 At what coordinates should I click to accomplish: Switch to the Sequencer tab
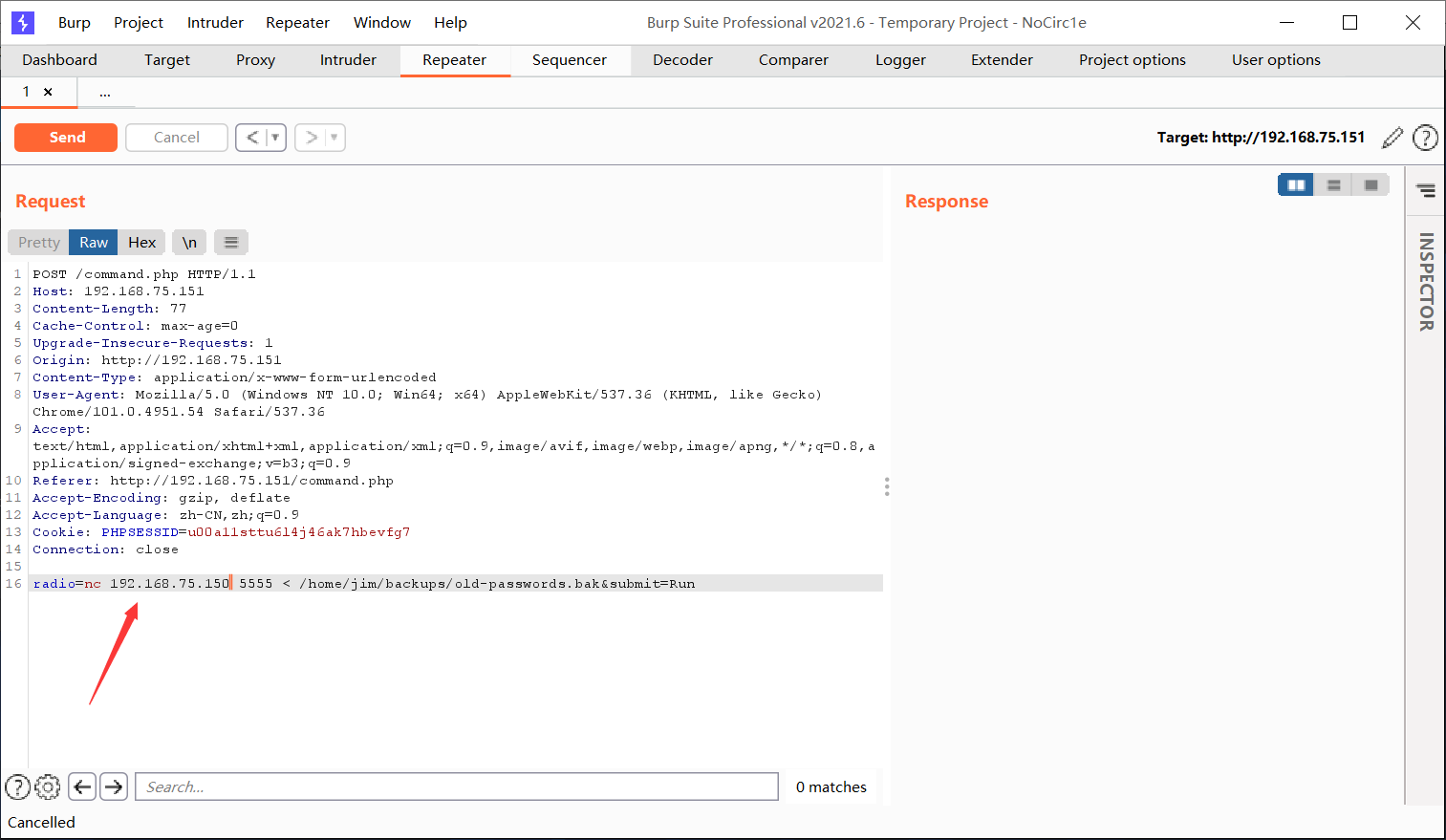click(570, 60)
